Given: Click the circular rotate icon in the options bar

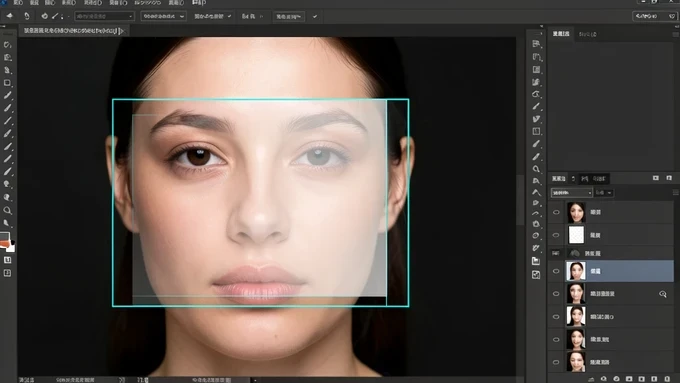Looking at the screenshot, I should pyautogui.click(x=44, y=16).
